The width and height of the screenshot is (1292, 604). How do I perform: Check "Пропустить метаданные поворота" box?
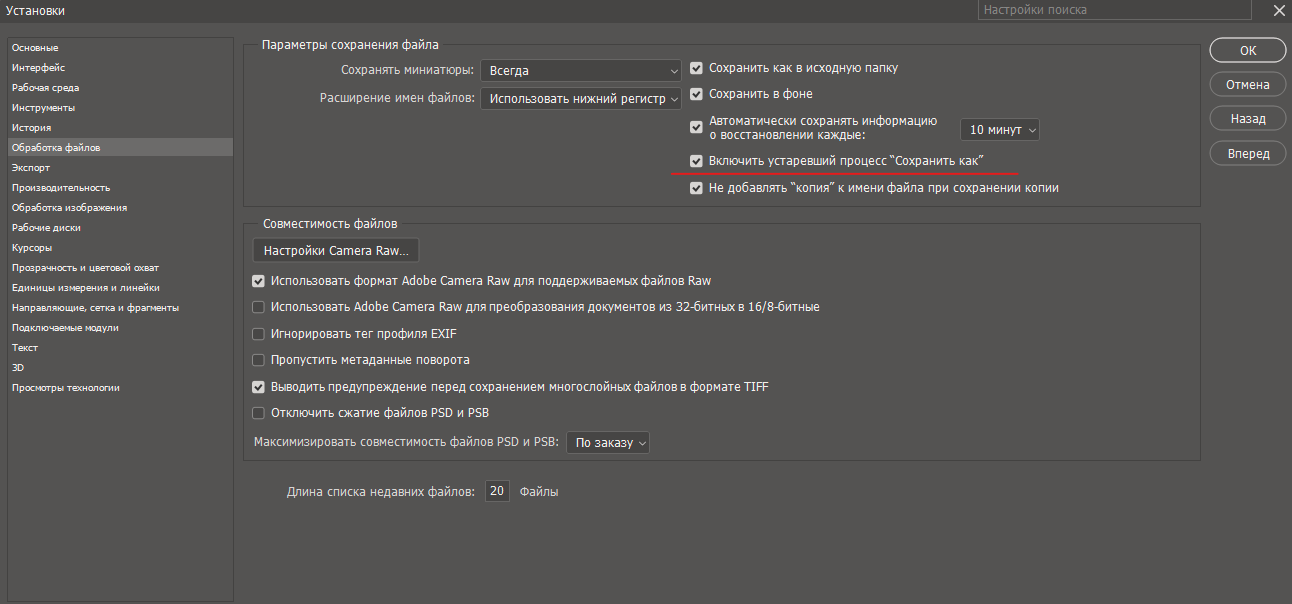click(x=259, y=360)
